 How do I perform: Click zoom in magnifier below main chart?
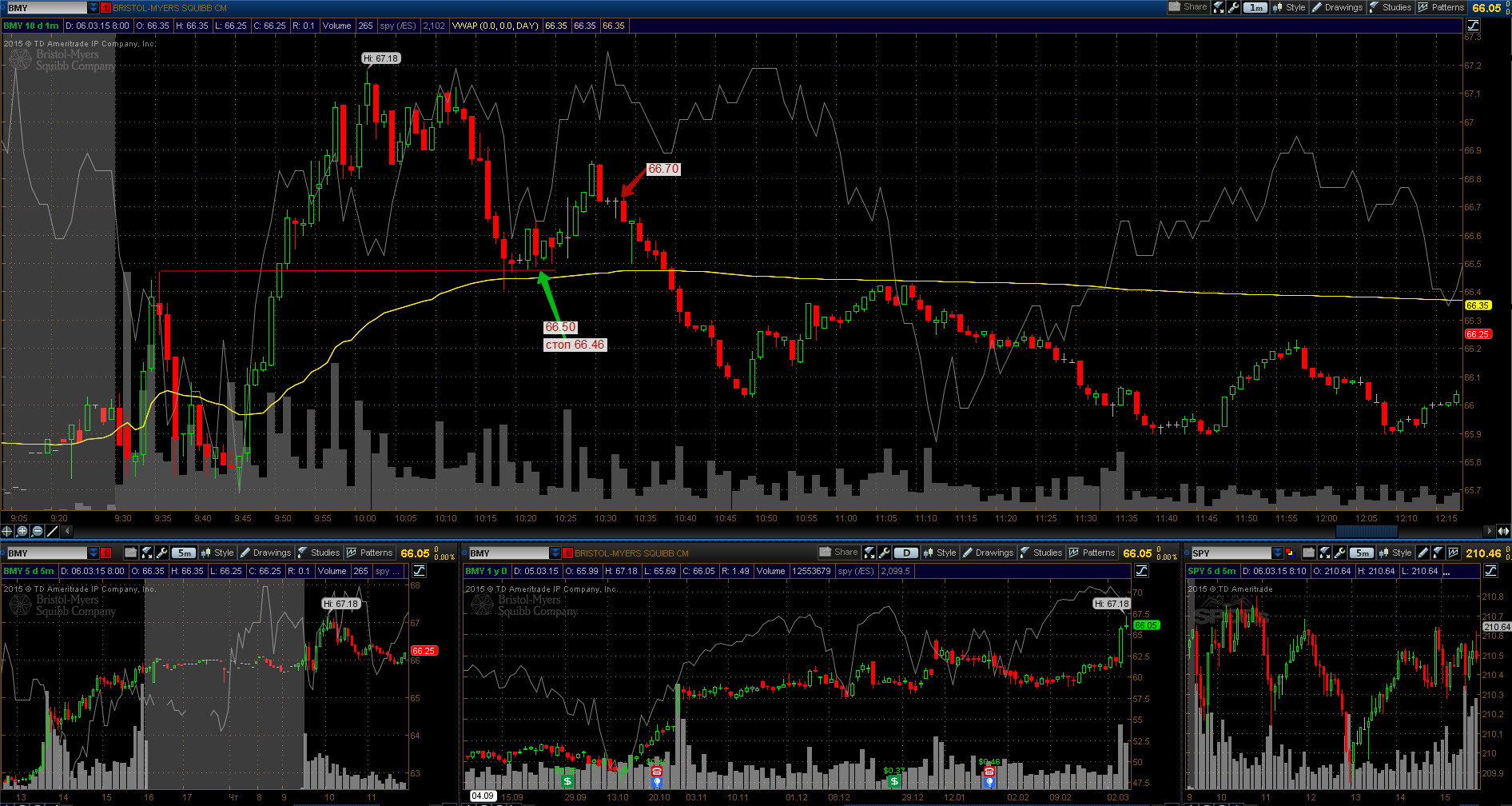click(x=22, y=531)
